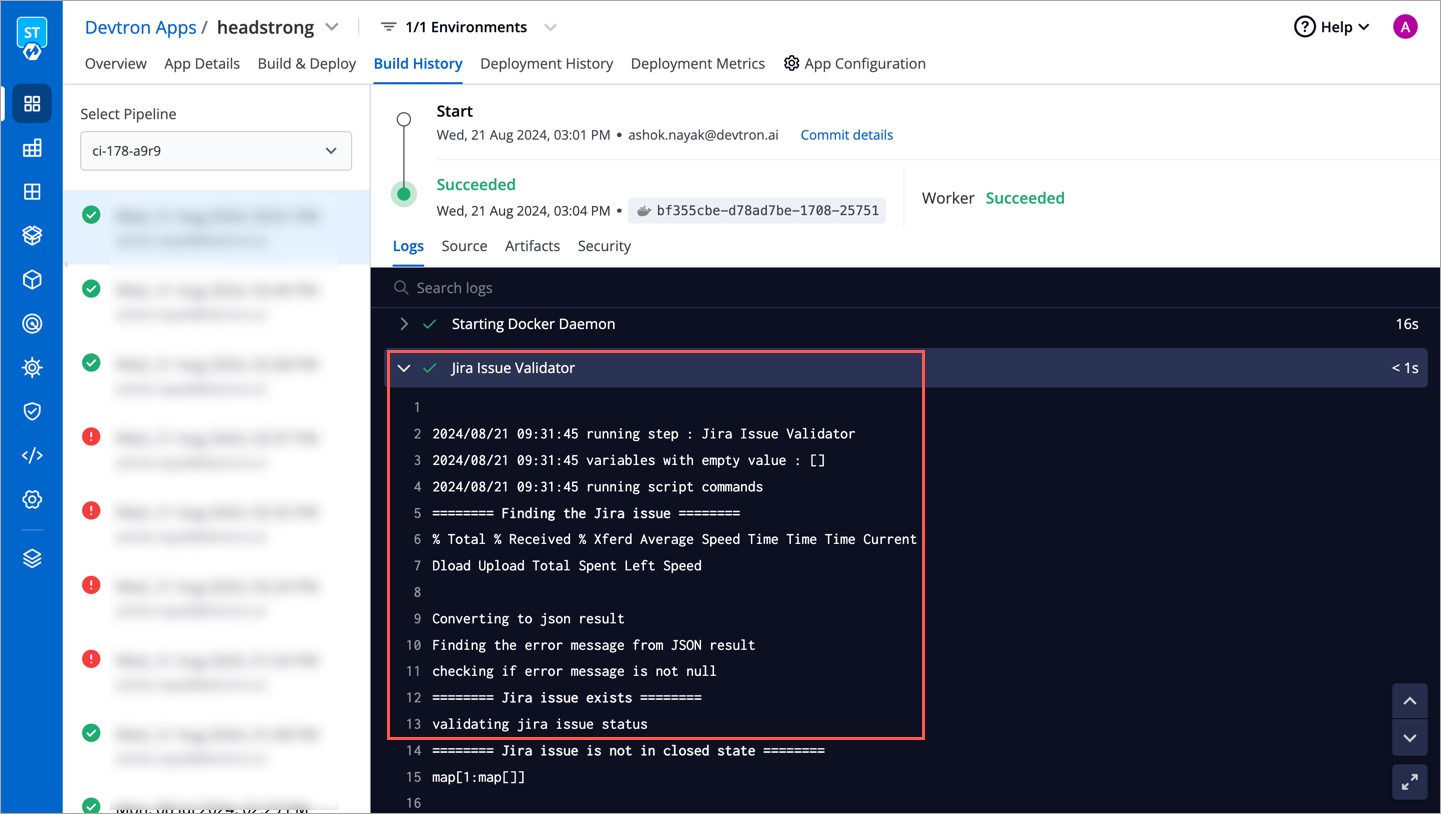The width and height of the screenshot is (1441, 814).
Task: Select the code snippet icon in sidebar
Action: pos(31,455)
